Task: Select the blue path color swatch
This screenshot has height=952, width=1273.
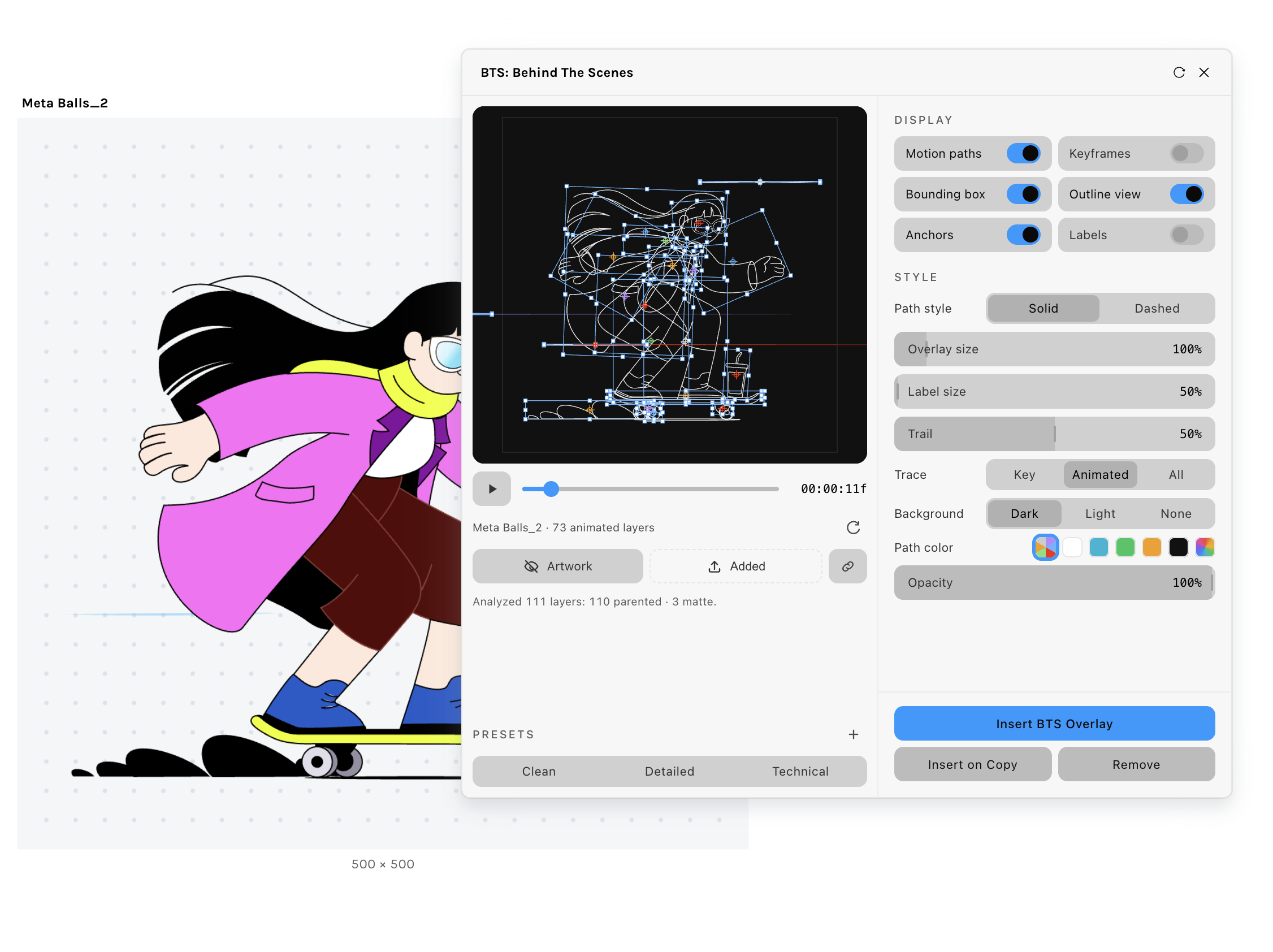Action: (x=1099, y=547)
